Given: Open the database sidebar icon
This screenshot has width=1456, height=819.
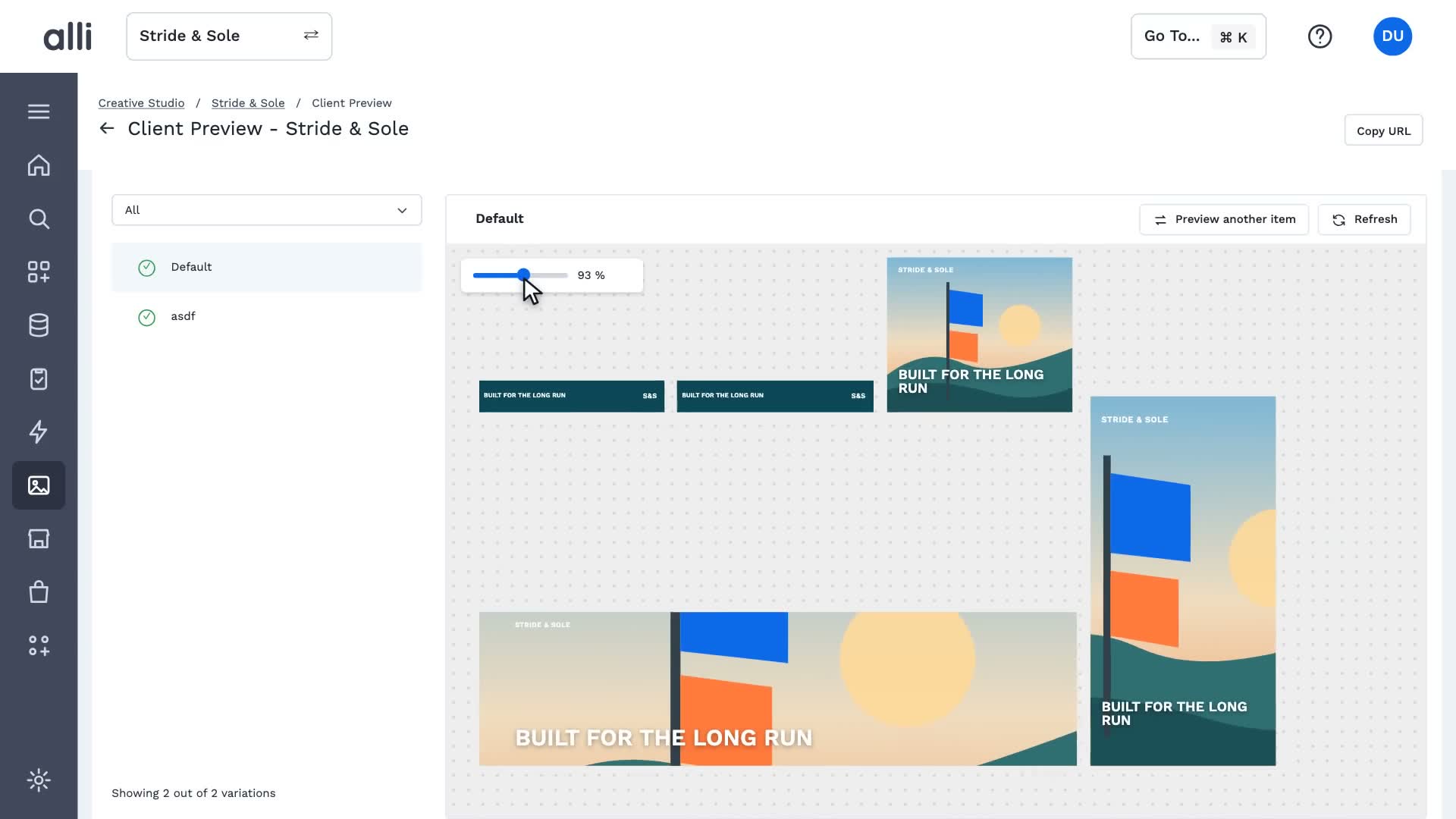Looking at the screenshot, I should point(39,325).
